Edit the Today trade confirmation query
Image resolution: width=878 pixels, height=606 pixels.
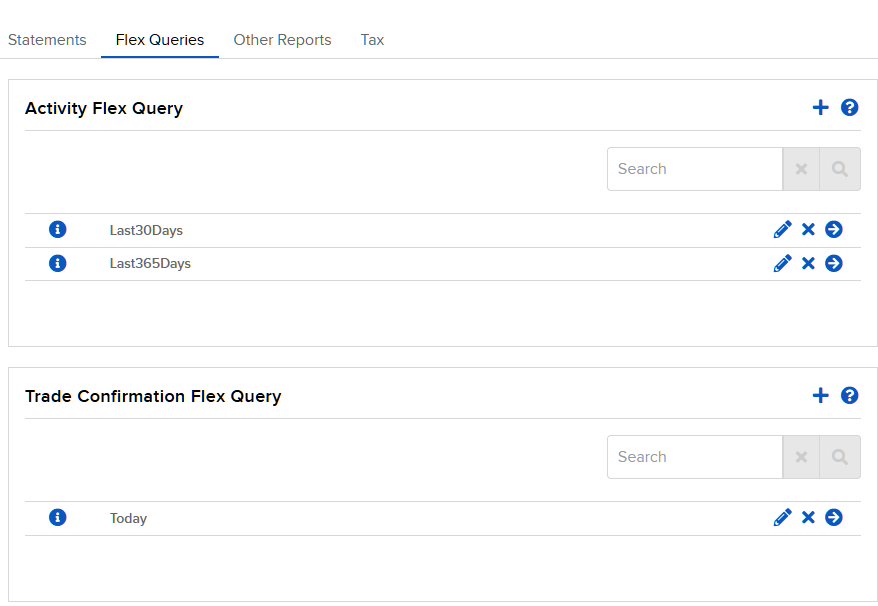[x=782, y=518]
